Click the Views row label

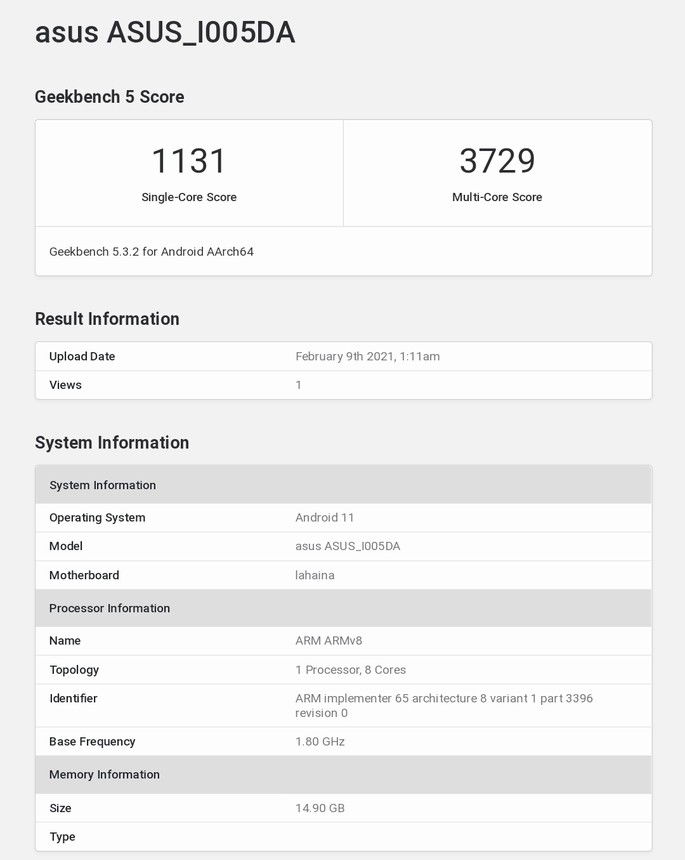tap(65, 385)
